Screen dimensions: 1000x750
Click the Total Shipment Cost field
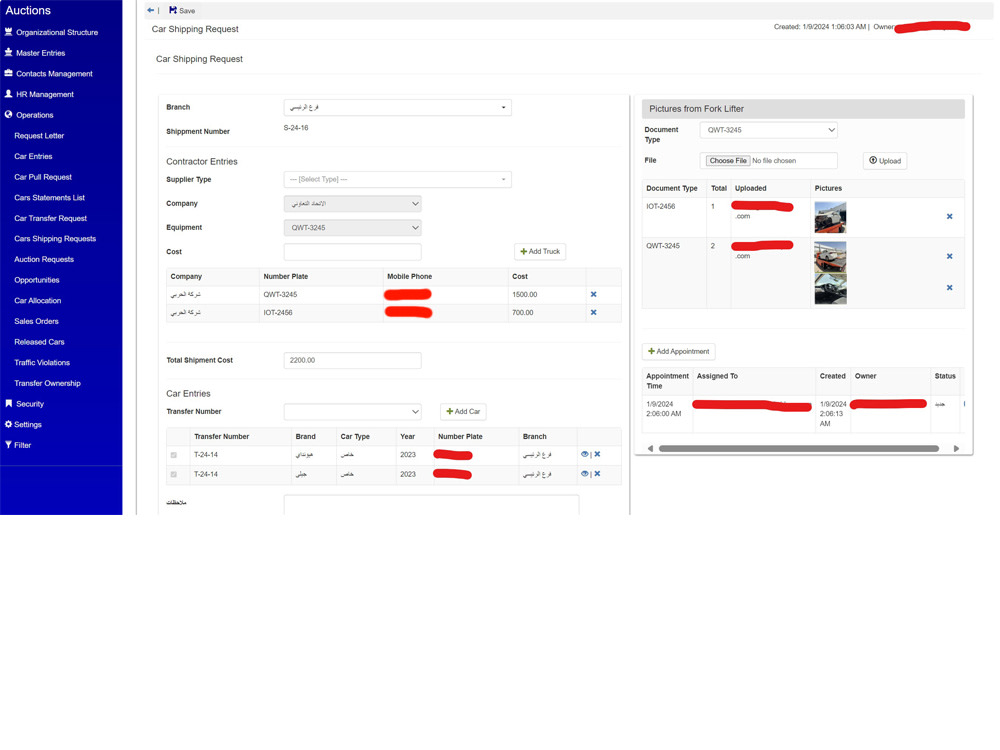click(x=352, y=360)
